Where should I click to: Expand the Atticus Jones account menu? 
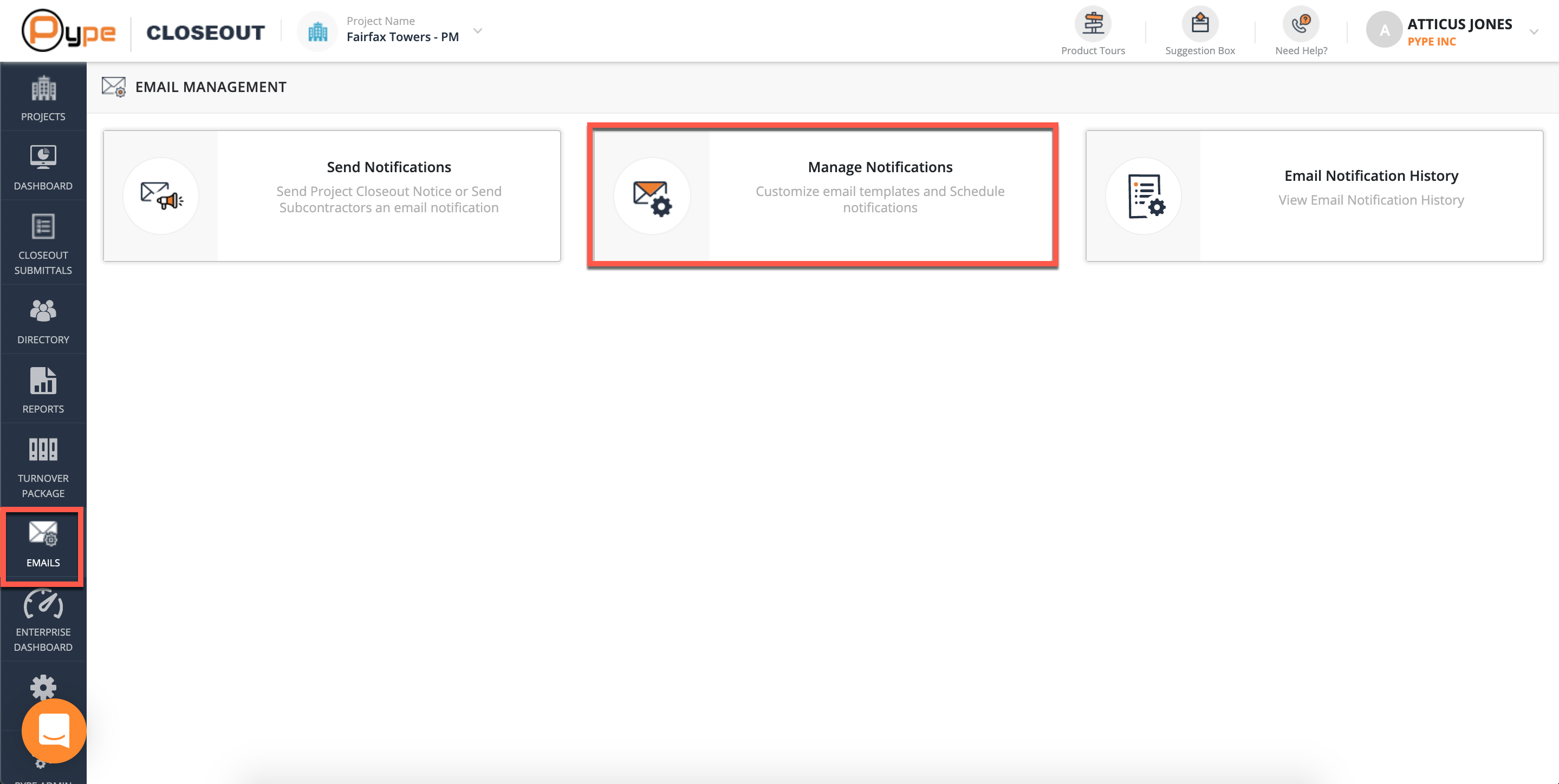coord(1533,31)
